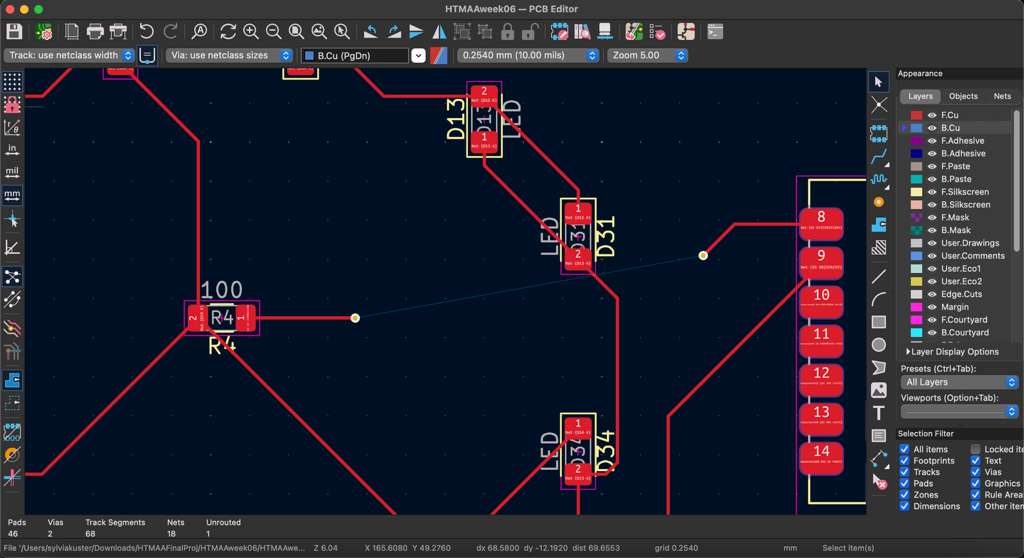
Task: Select the Add Vias tool
Action: [879, 202]
